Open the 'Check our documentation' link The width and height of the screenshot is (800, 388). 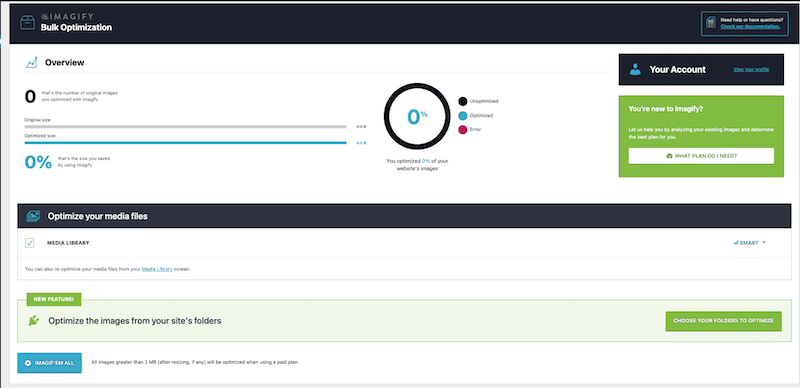[x=750, y=27]
